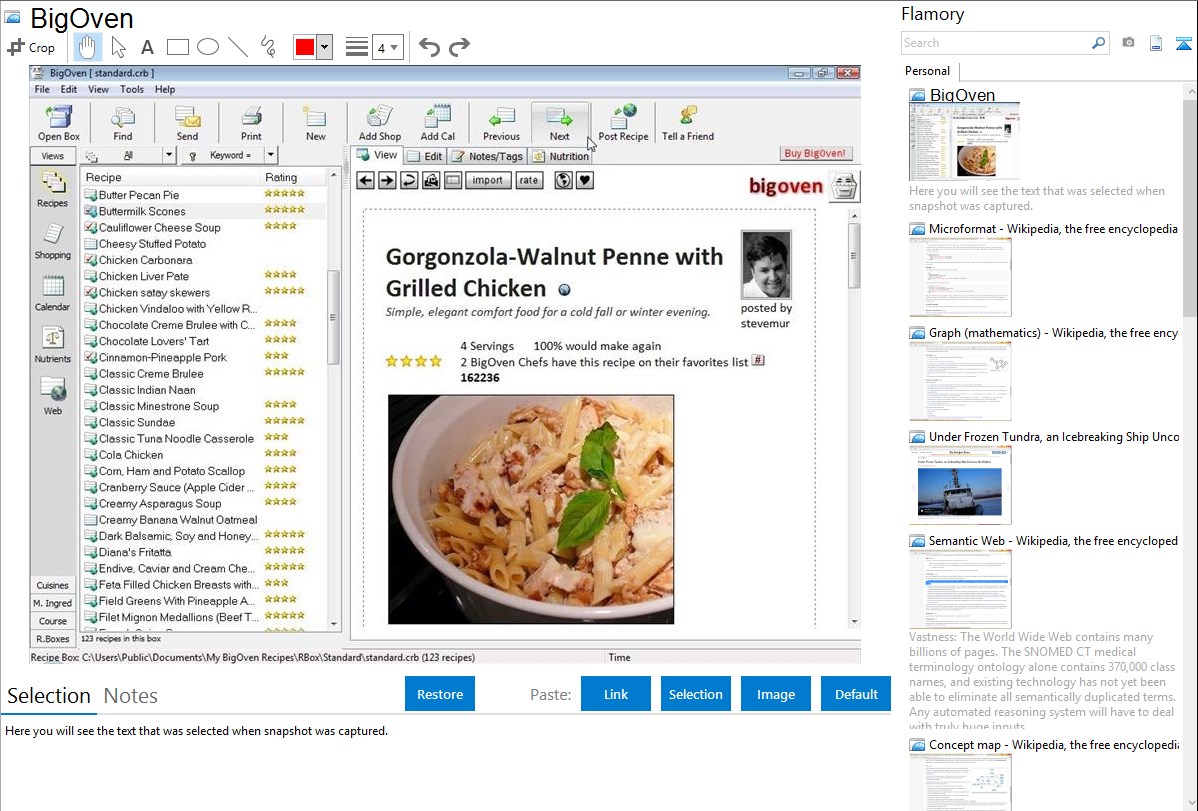Pick the rectangle drawing tool
The image size is (1198, 811).
point(177,47)
